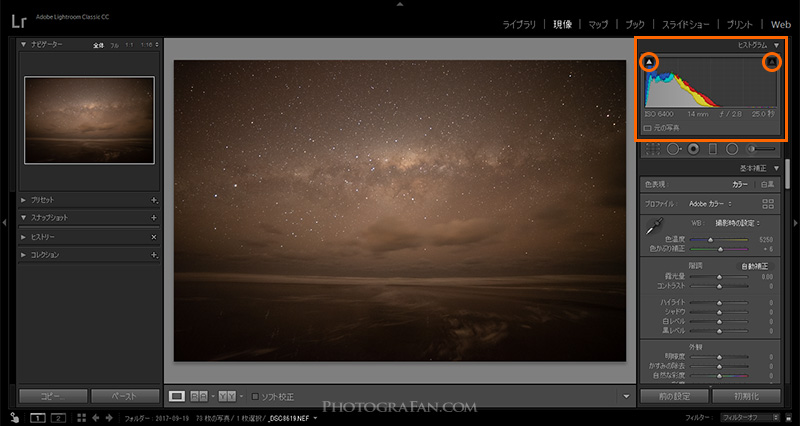Open Grid view from filmstrip bar
This screenshot has height=426, width=800.
tap(82, 418)
